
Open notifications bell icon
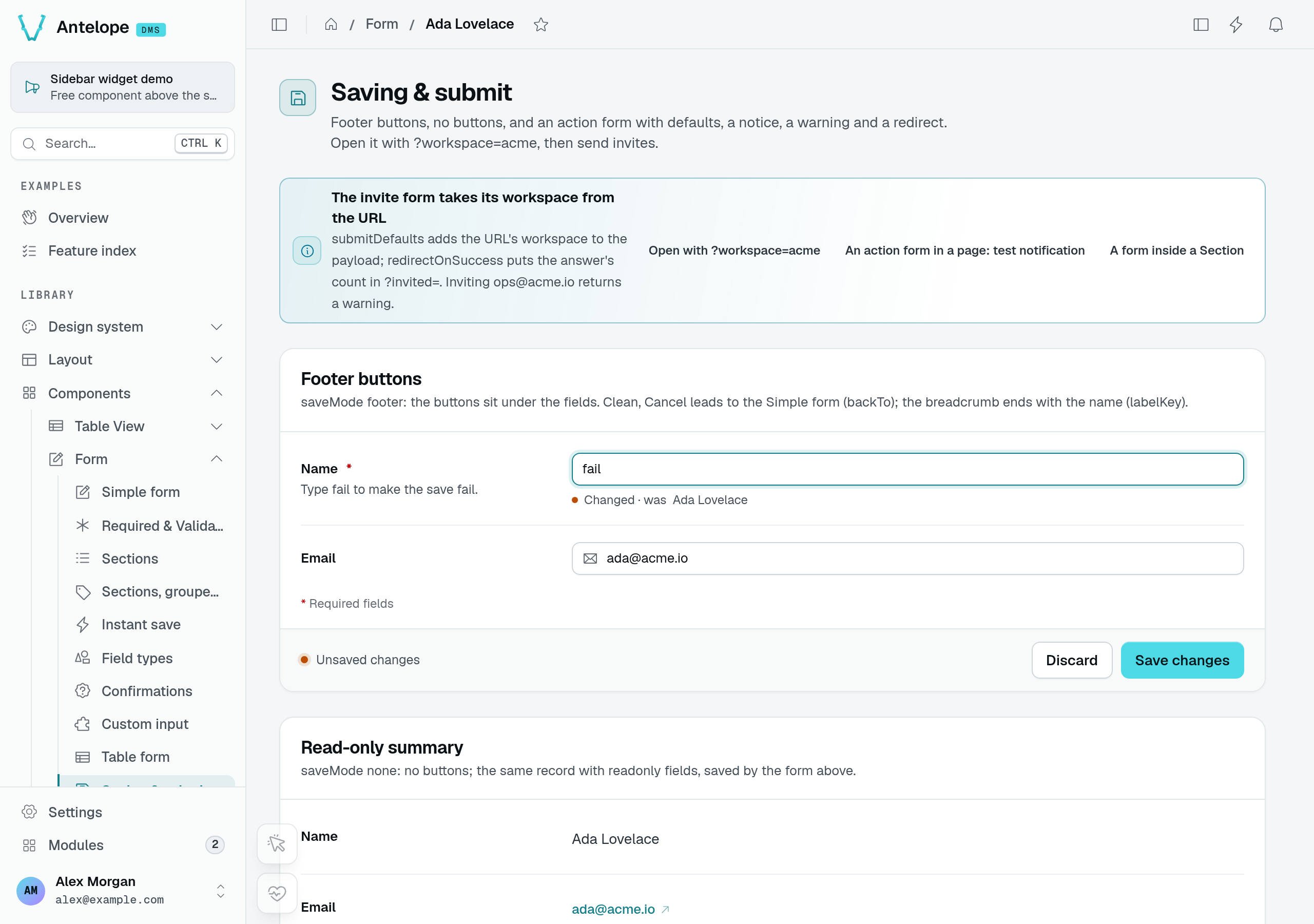coord(1276,25)
